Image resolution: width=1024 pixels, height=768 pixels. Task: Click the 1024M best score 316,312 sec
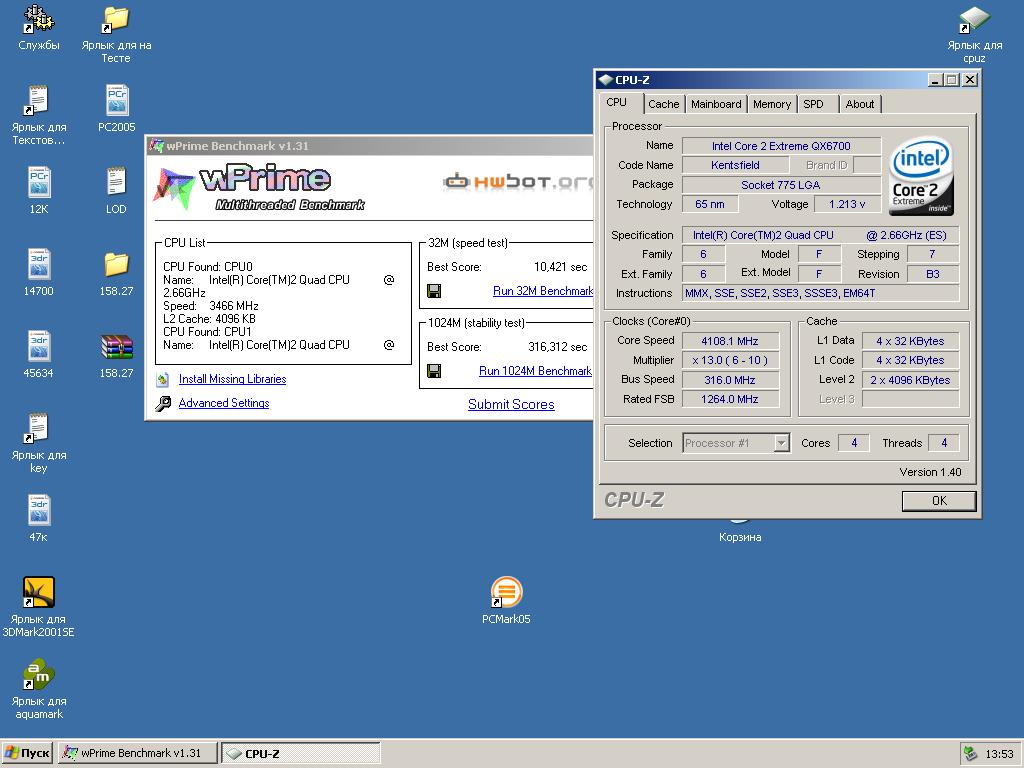(x=557, y=347)
